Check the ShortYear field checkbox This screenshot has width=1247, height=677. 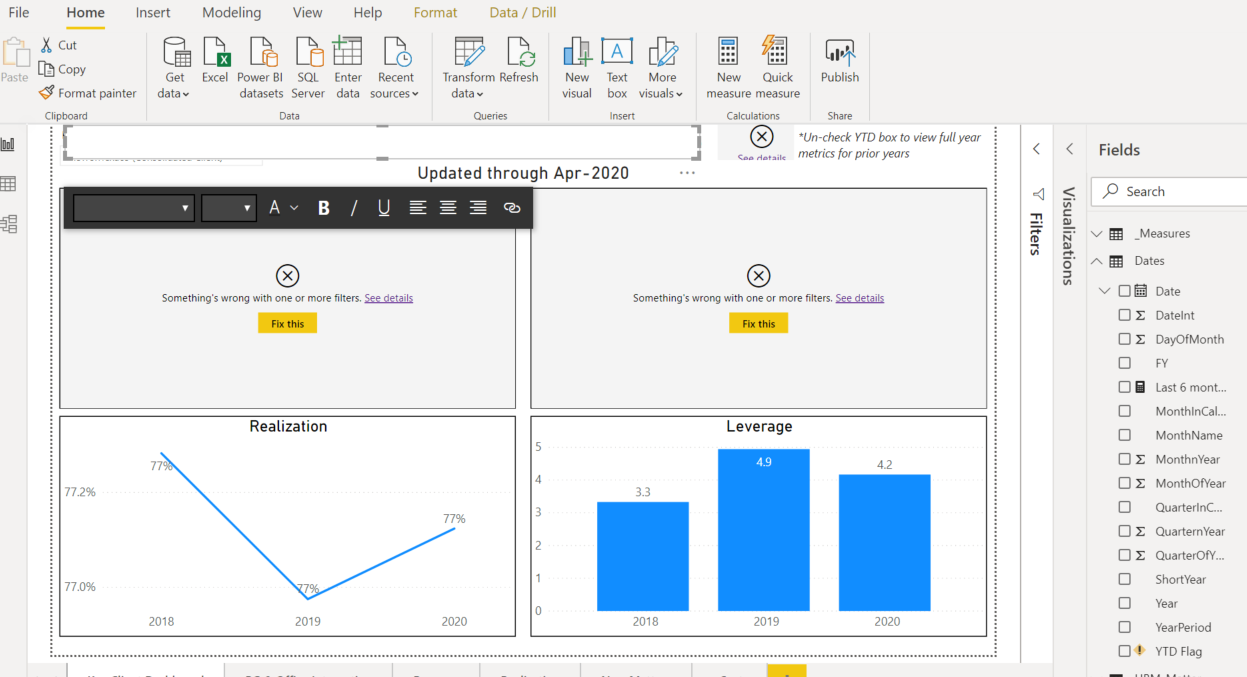[x=1125, y=579]
